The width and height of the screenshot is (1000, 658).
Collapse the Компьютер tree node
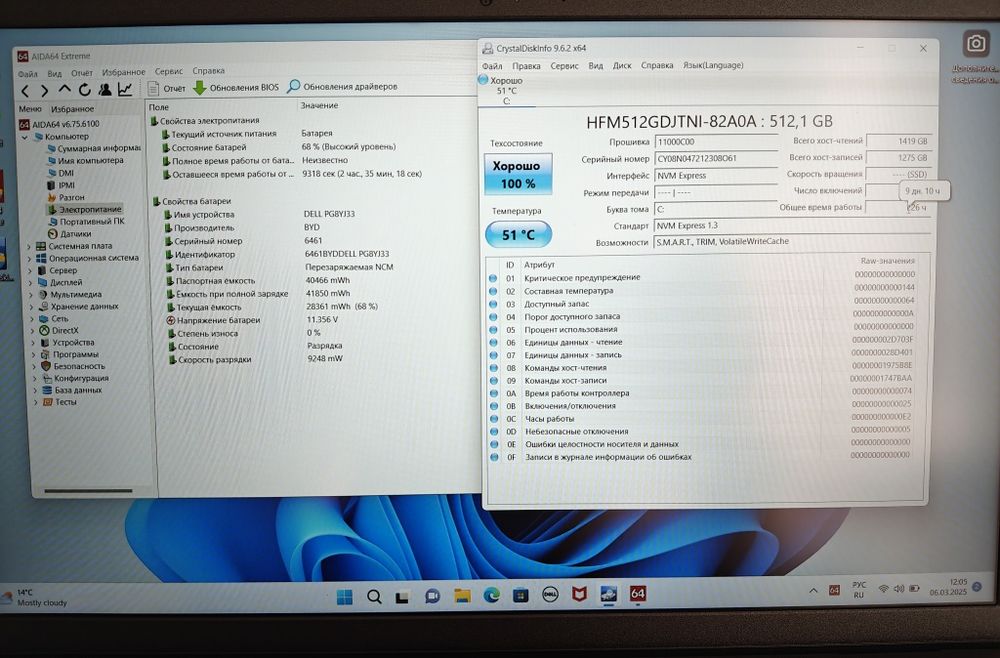tap(24, 136)
